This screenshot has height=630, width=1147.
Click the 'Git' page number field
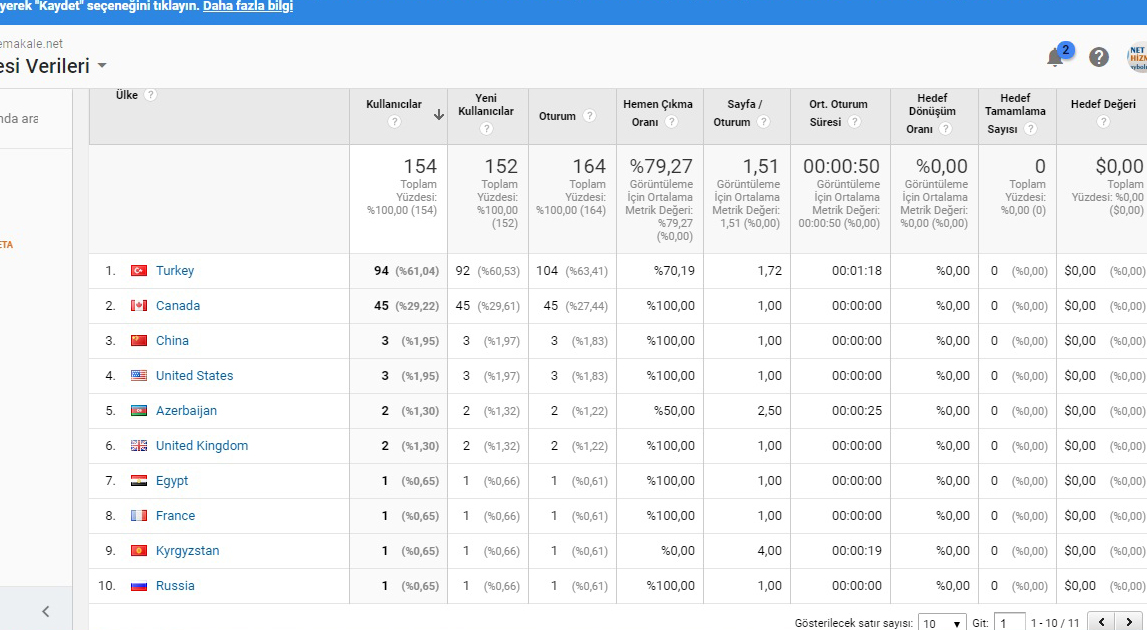(1009, 623)
